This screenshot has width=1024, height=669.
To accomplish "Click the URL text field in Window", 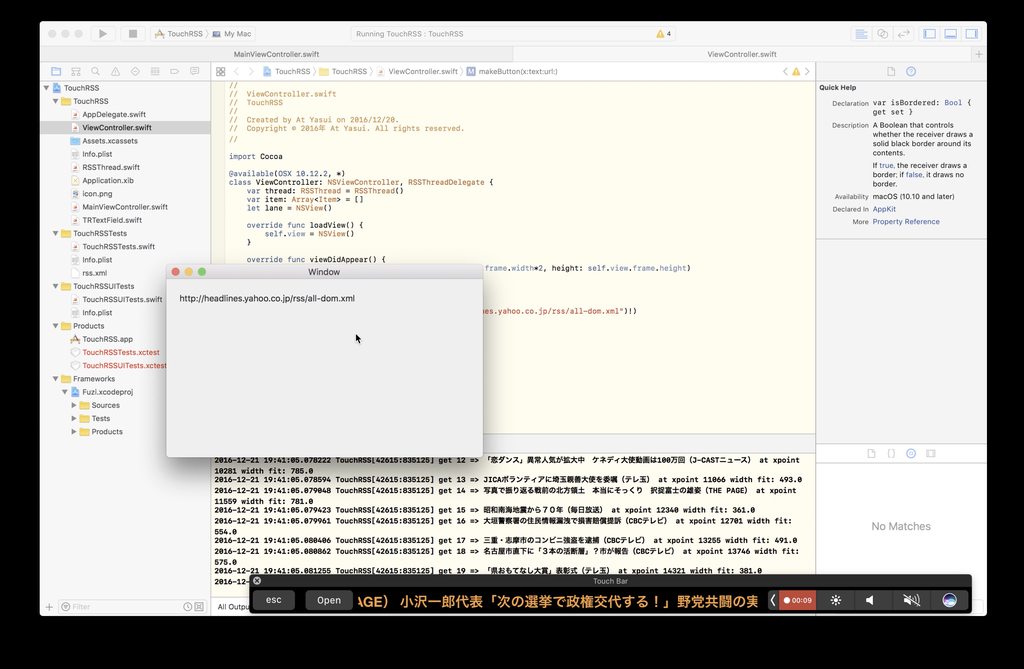I will coord(325,299).
